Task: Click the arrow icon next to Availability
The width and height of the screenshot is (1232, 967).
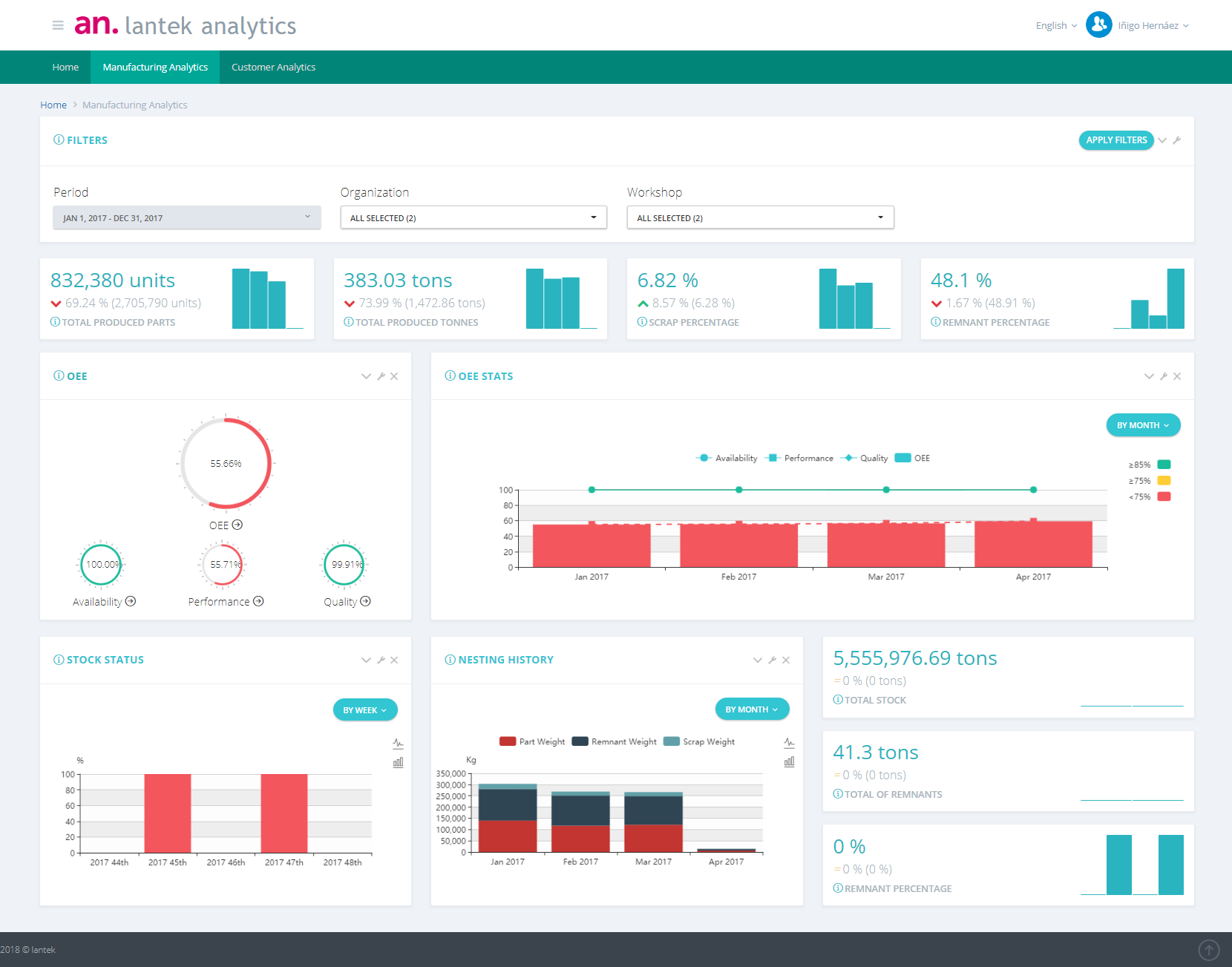Action: pos(131,601)
